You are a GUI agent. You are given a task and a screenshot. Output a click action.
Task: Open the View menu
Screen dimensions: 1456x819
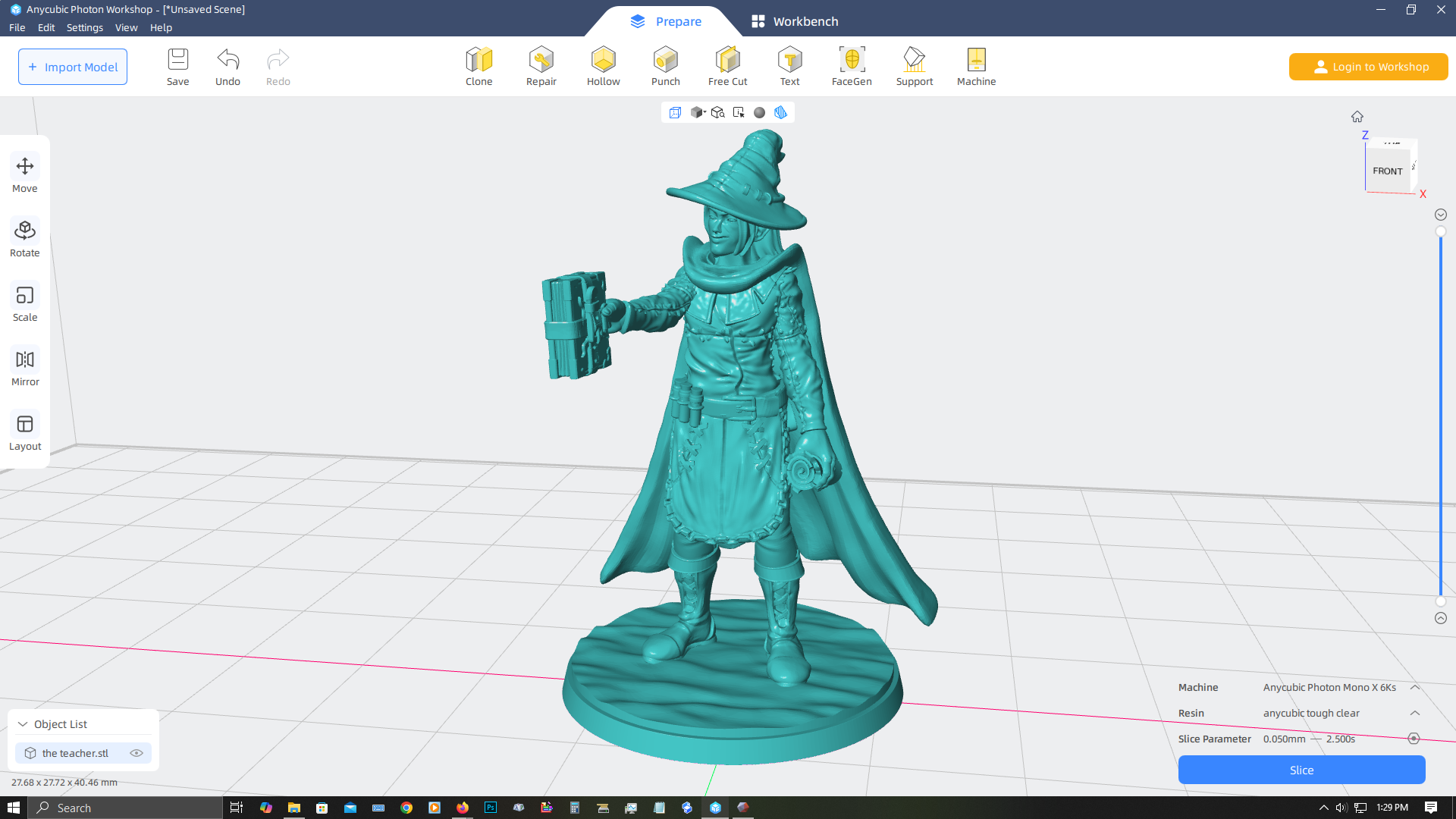(x=126, y=27)
